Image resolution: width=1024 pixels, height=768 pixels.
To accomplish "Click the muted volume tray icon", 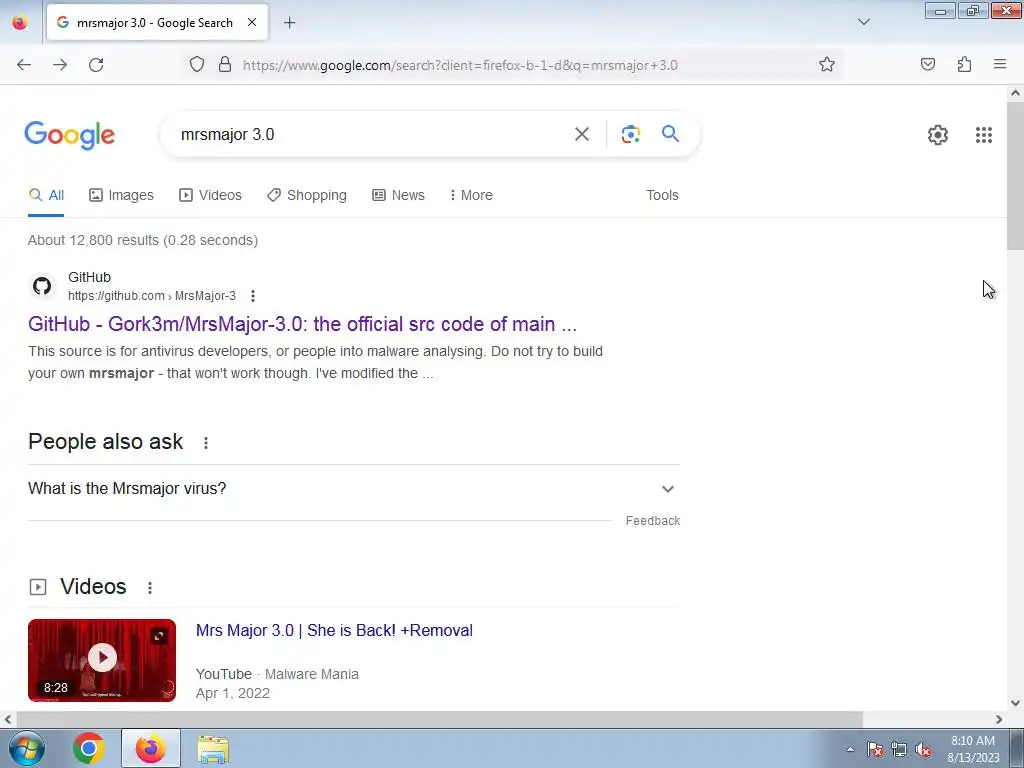I will (x=923, y=750).
